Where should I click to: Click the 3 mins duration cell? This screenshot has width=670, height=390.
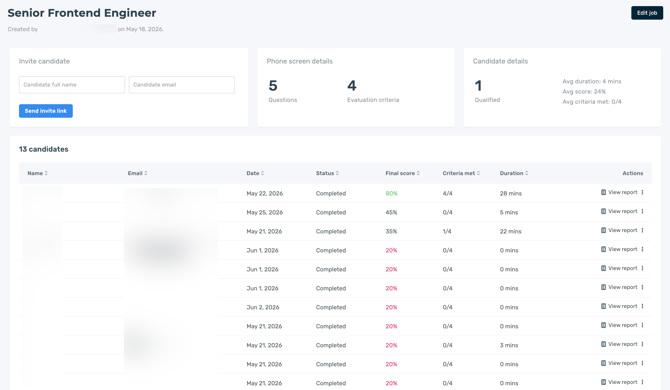(x=509, y=345)
